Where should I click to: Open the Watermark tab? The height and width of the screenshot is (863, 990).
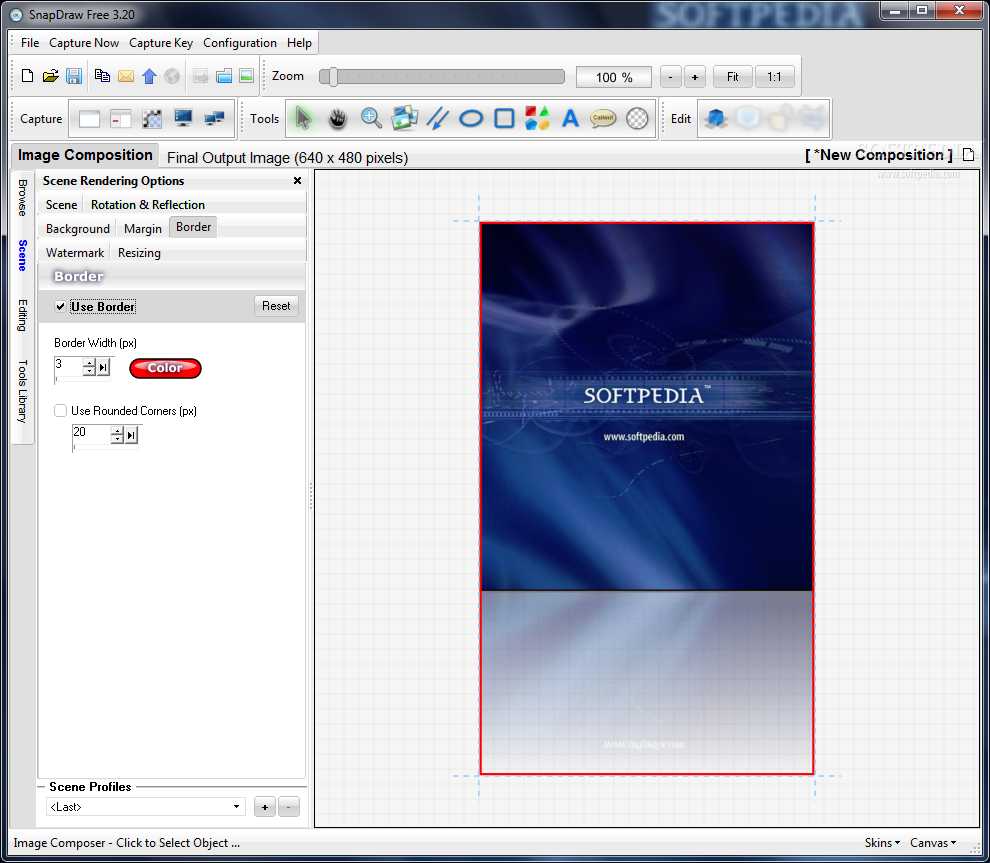(75, 253)
